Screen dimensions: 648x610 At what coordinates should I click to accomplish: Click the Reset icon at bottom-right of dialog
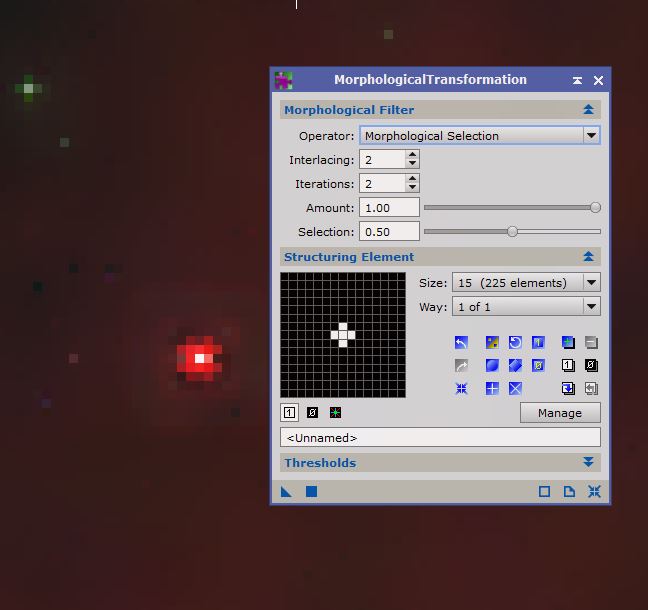594,491
